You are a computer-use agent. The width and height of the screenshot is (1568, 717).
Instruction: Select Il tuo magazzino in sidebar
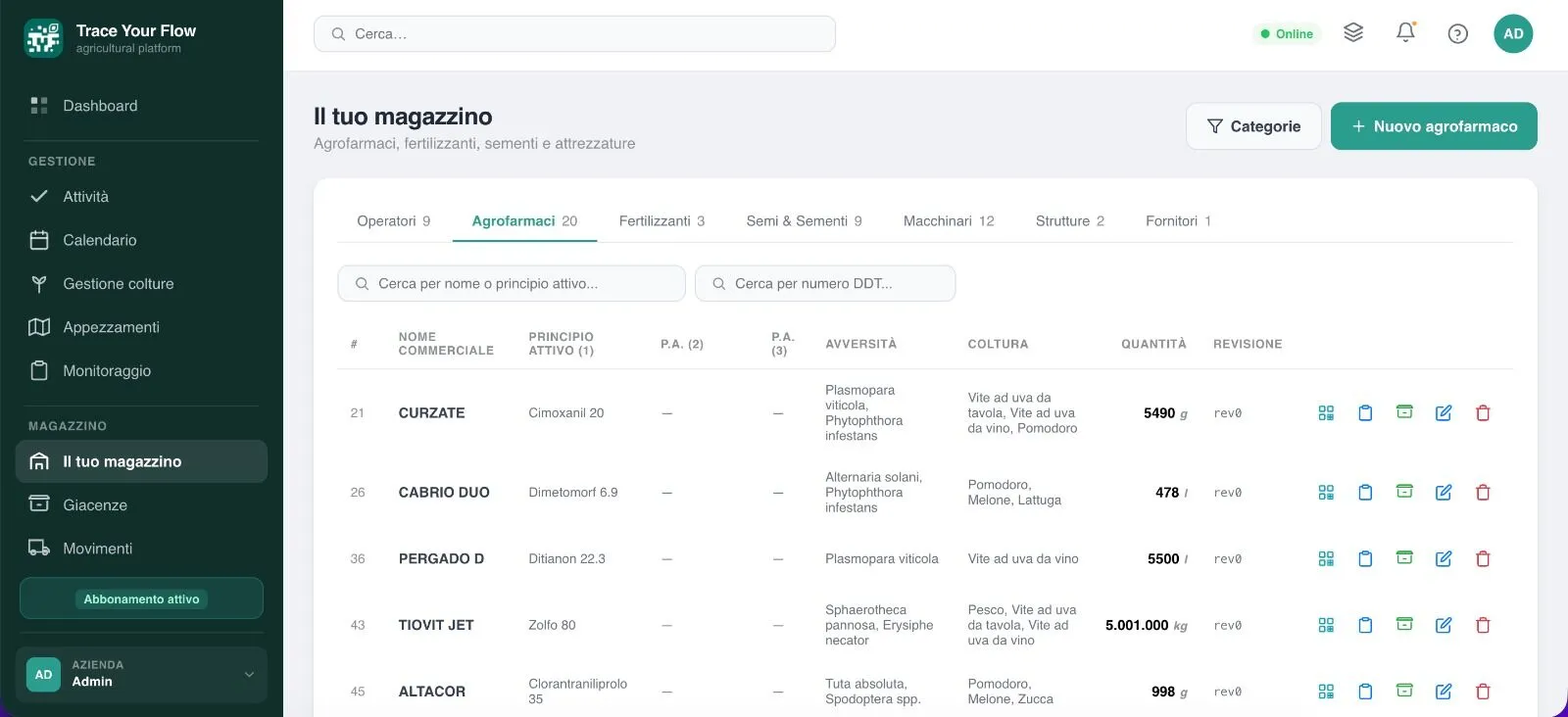141,461
